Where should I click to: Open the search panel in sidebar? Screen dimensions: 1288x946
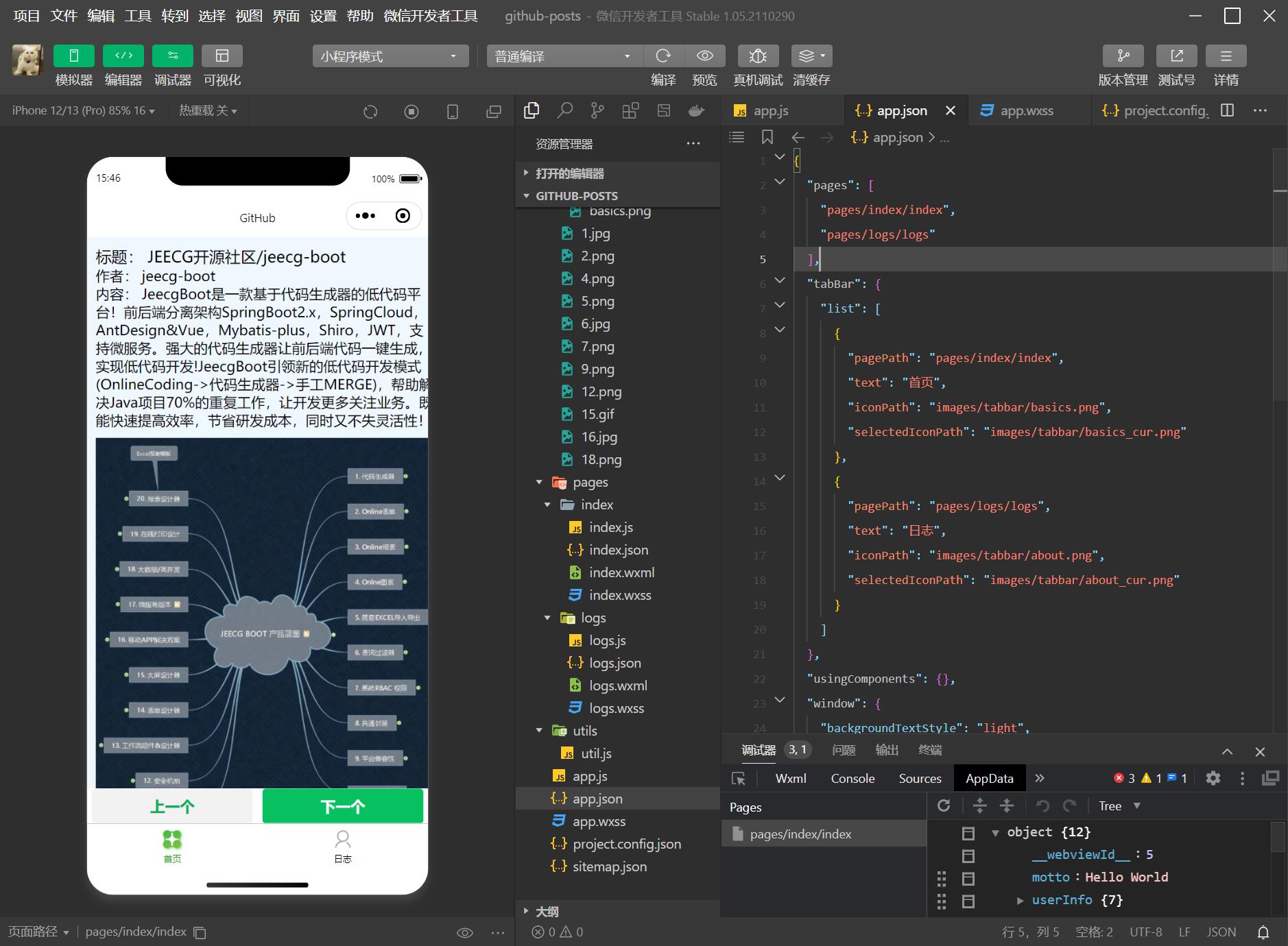pos(565,110)
